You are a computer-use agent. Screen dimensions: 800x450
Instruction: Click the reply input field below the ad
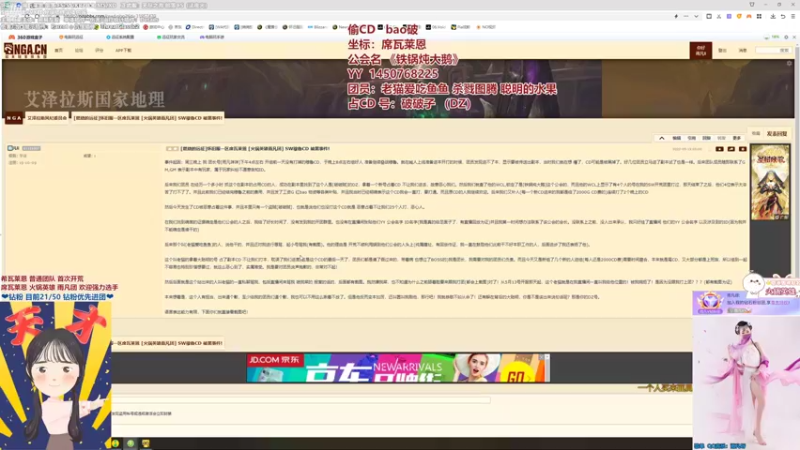pyautogui.click(x=301, y=401)
